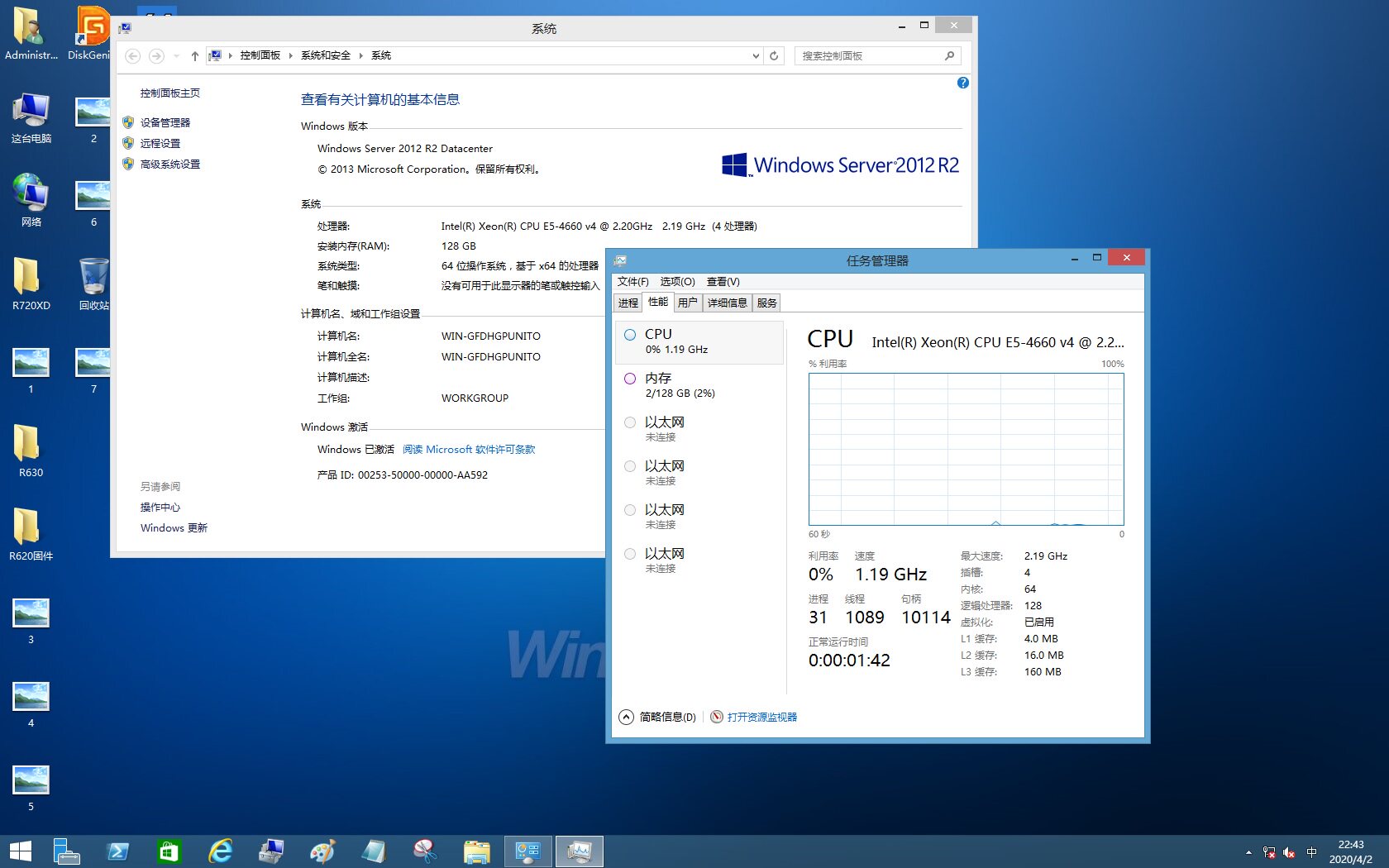Collapse Task Manager with 简略信息
This screenshot has width=1389, height=868.
click(658, 717)
